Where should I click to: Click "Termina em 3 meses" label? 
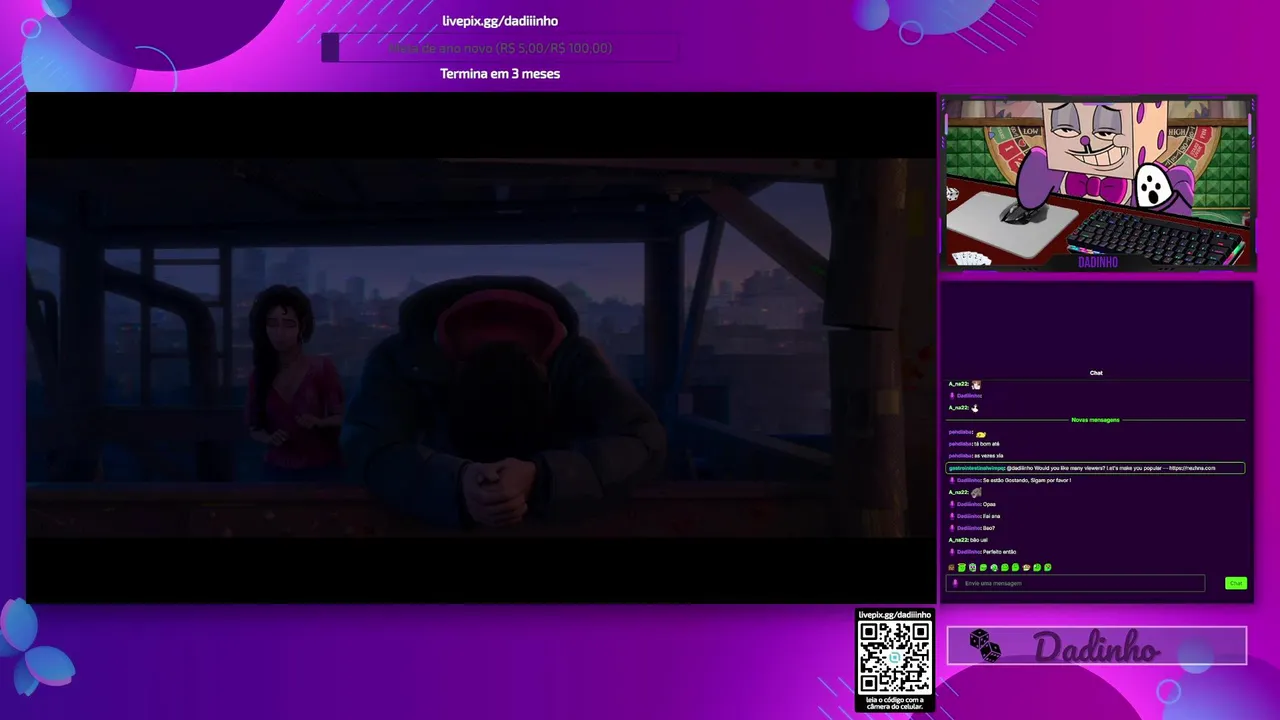500,74
